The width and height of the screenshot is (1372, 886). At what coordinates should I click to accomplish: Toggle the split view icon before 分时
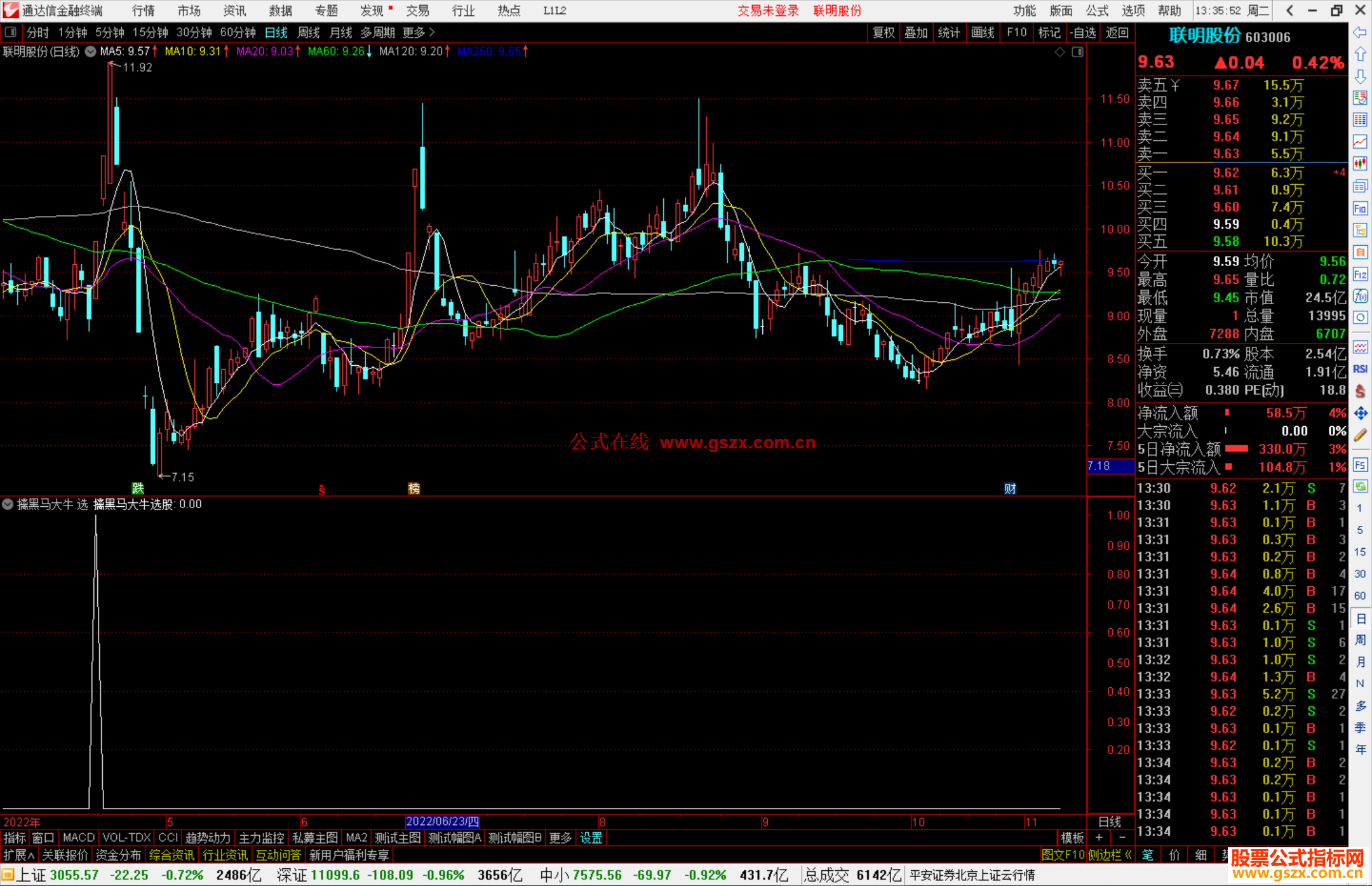click(x=11, y=32)
